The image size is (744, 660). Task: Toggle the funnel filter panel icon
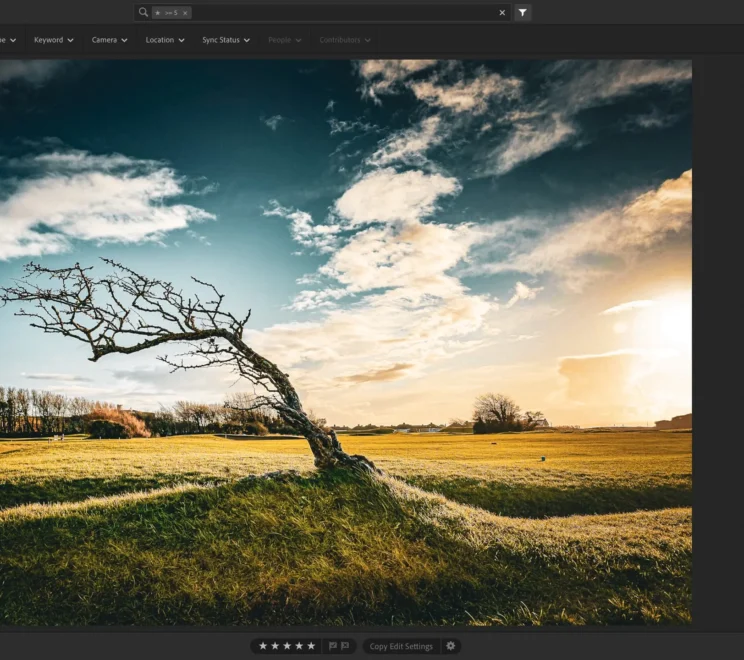click(522, 13)
